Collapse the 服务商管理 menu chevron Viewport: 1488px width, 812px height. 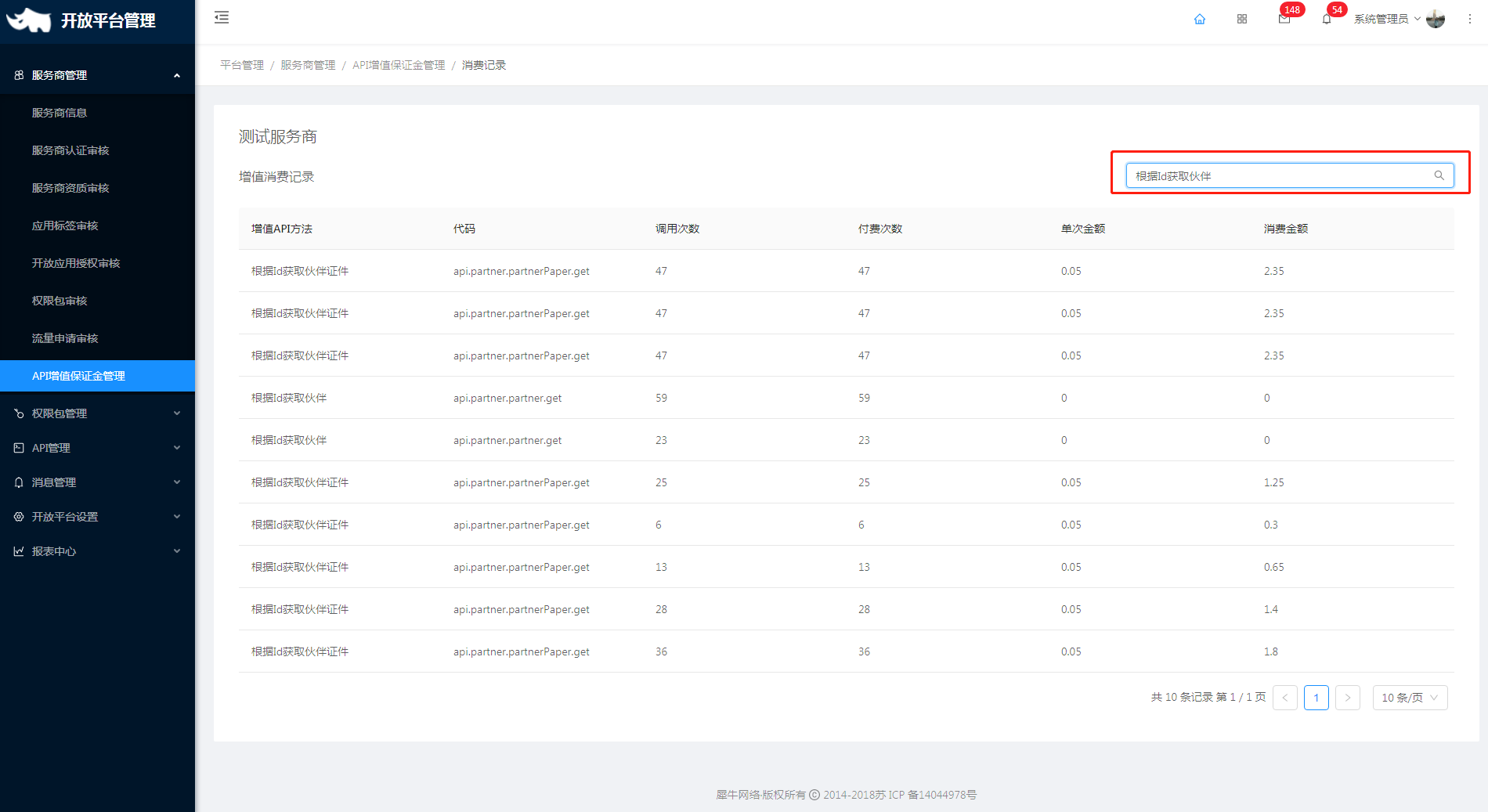coord(177,75)
